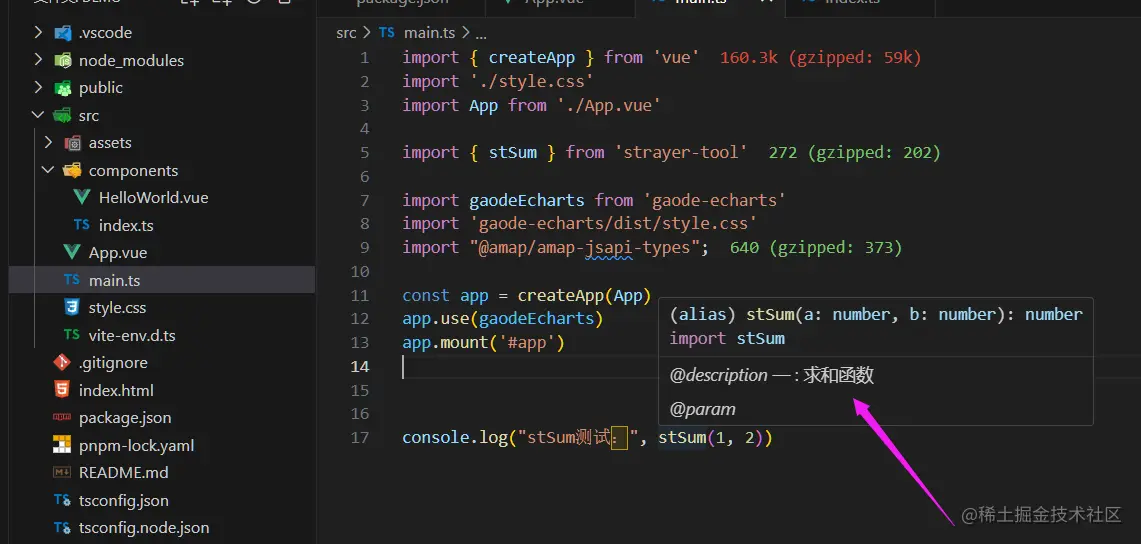Expand the .vscode folder chevron
Screen dimensions: 1141x544
(x=38, y=33)
